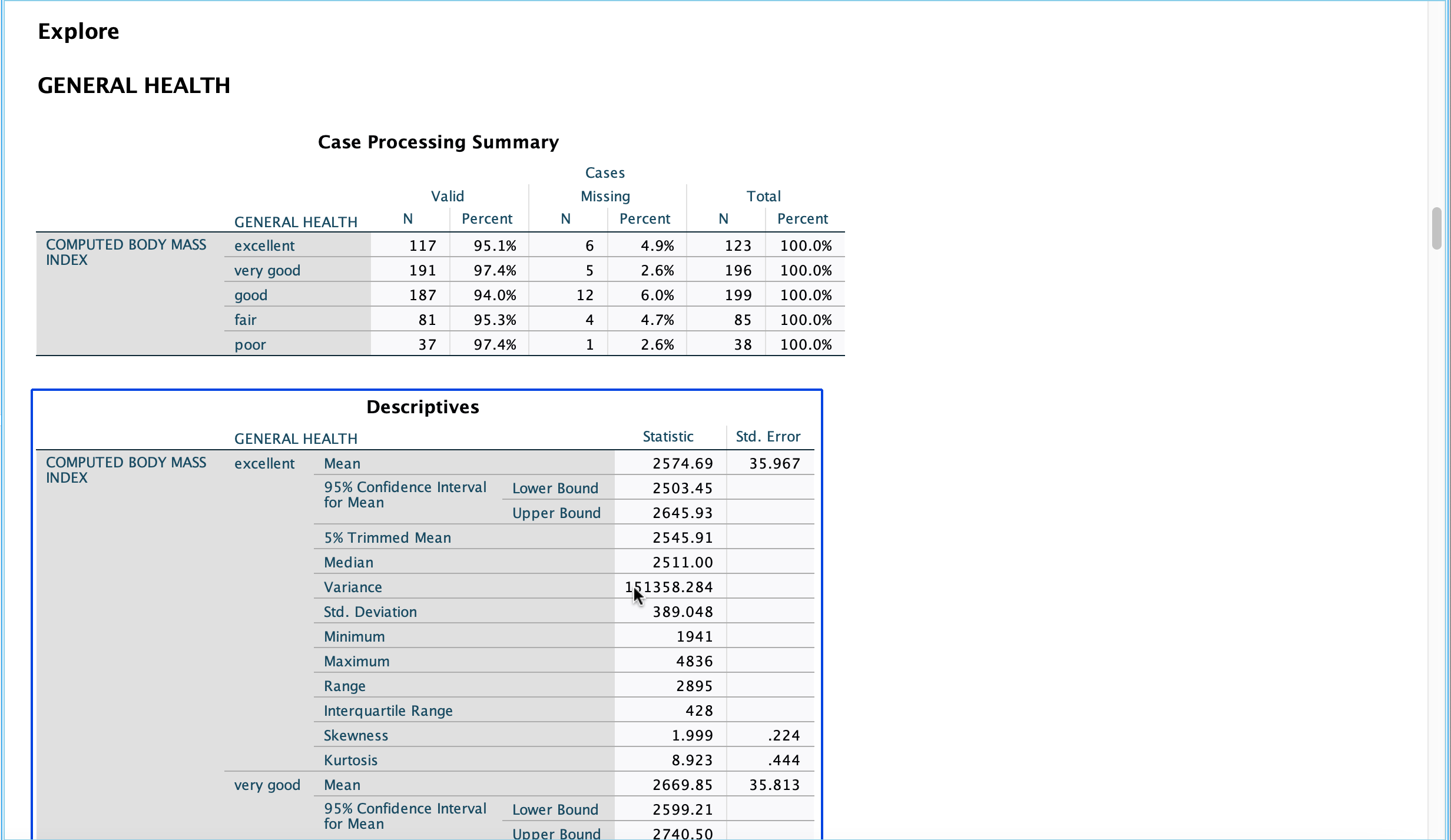Select the Explore heading
The image size is (1451, 840).
[78, 31]
